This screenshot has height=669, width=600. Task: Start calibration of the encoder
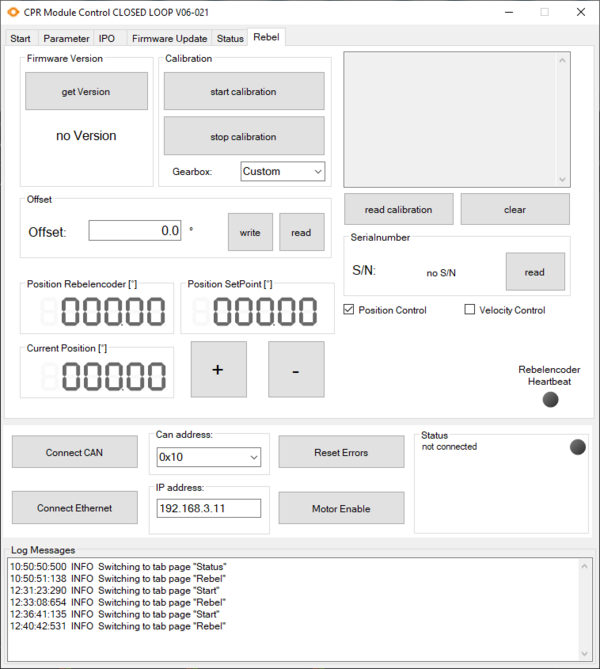click(x=243, y=91)
